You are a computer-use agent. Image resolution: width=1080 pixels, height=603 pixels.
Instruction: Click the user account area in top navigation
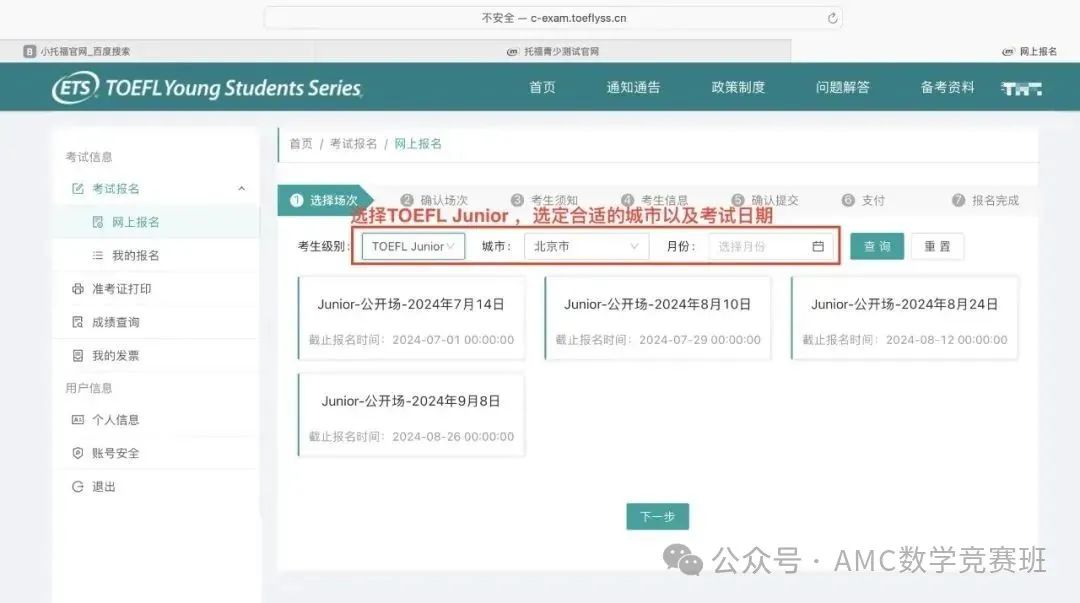click(x=1021, y=88)
